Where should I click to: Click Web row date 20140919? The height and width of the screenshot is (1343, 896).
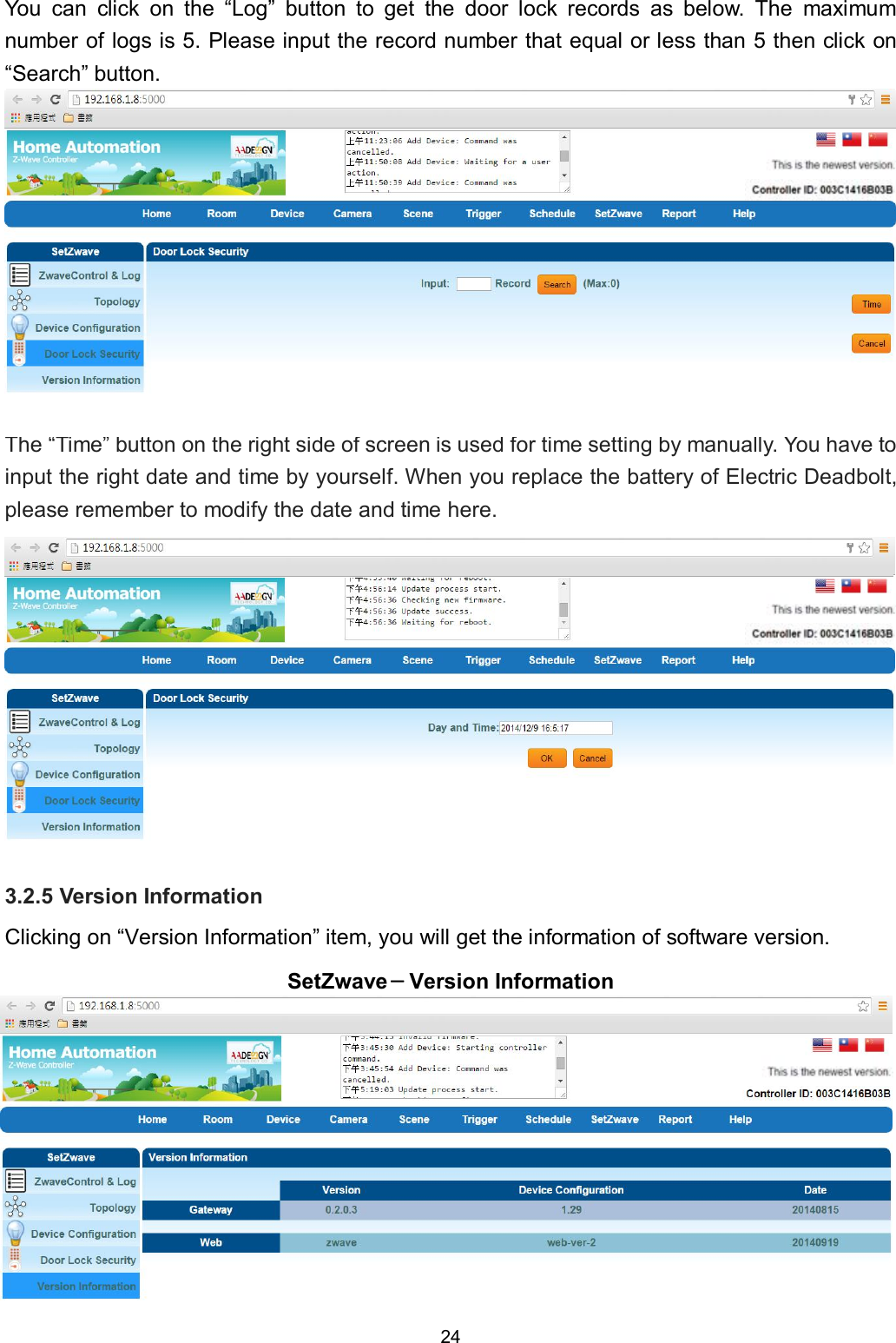click(x=815, y=1243)
